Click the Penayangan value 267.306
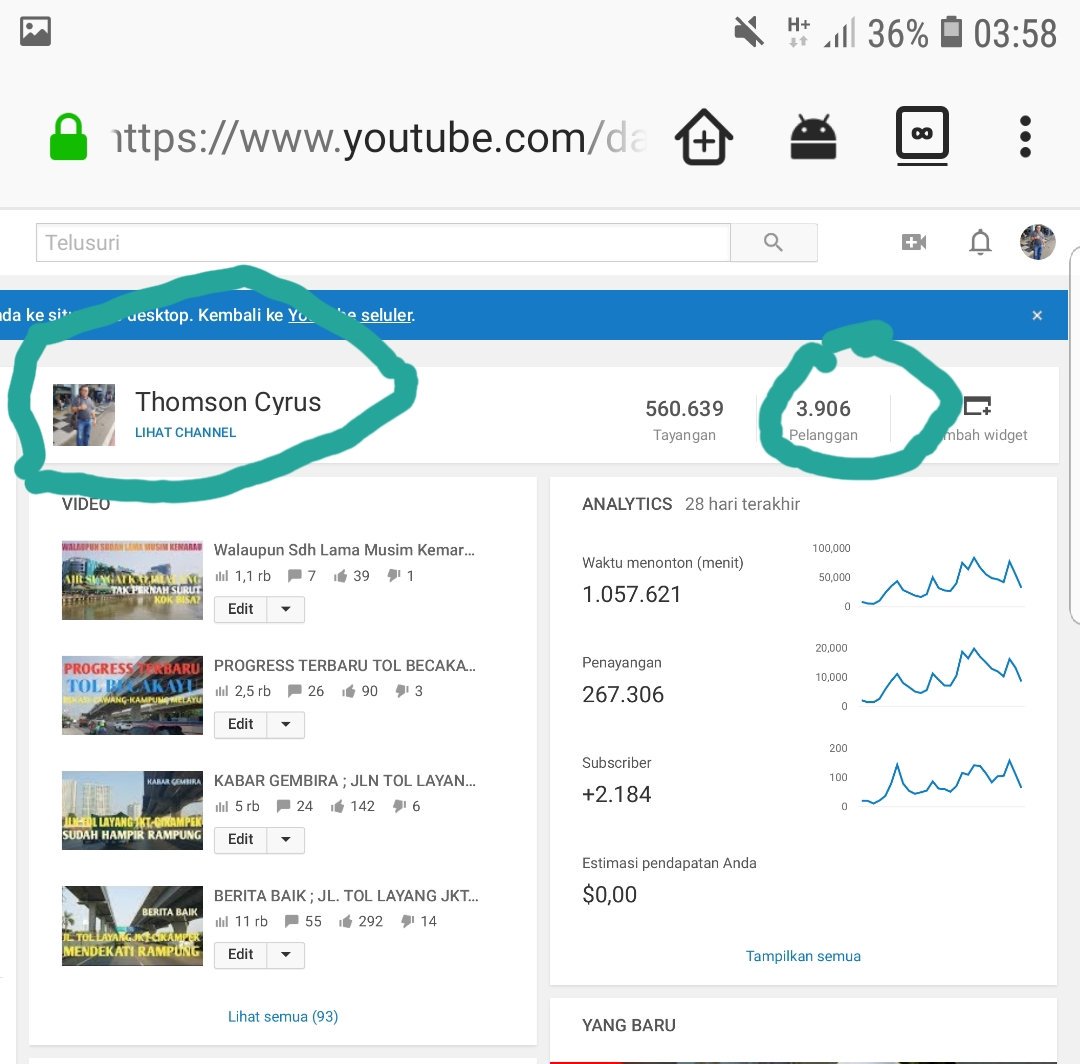The image size is (1080, 1064). click(623, 694)
